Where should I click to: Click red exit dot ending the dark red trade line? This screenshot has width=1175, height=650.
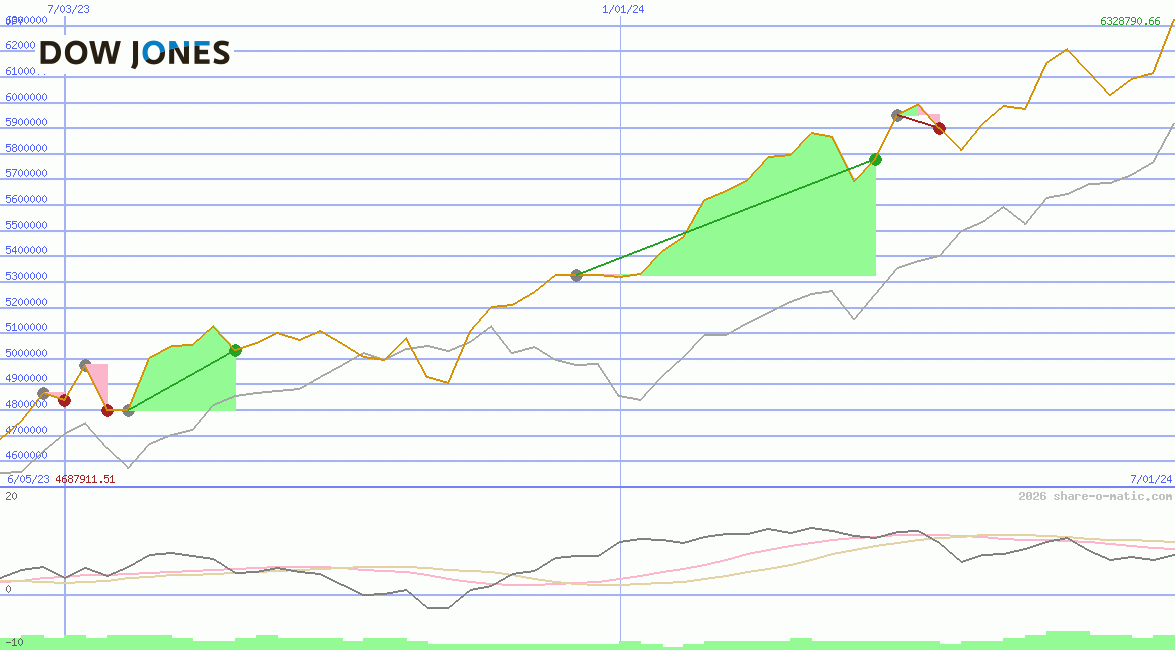coord(939,128)
